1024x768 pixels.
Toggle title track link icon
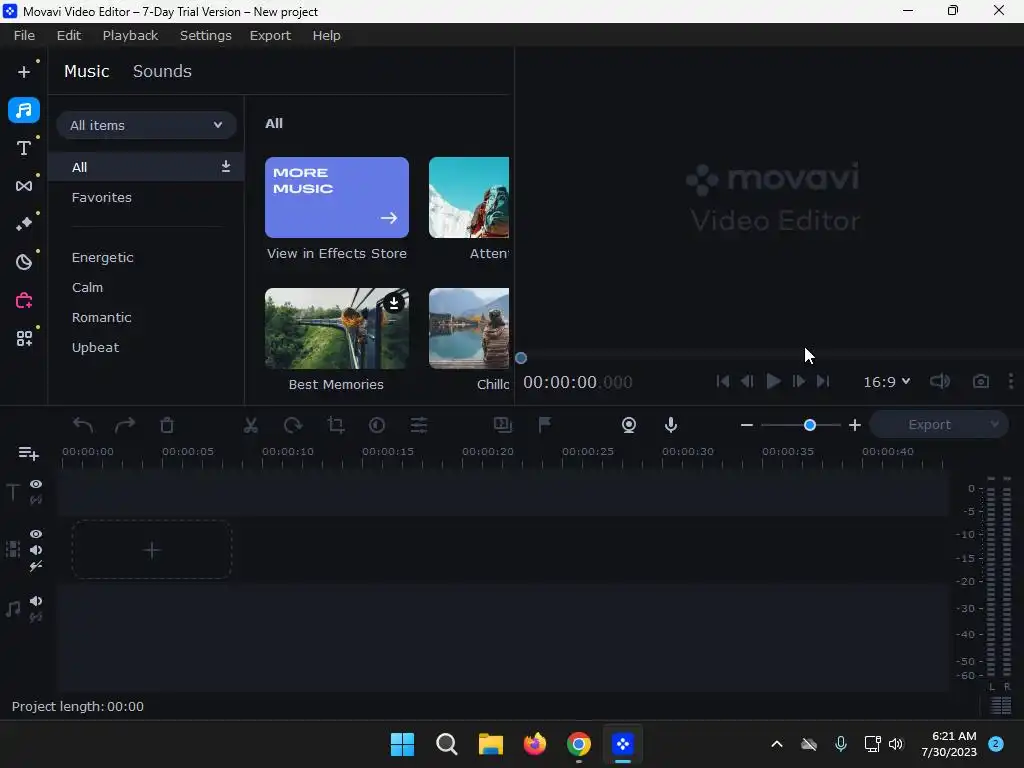[x=36, y=500]
